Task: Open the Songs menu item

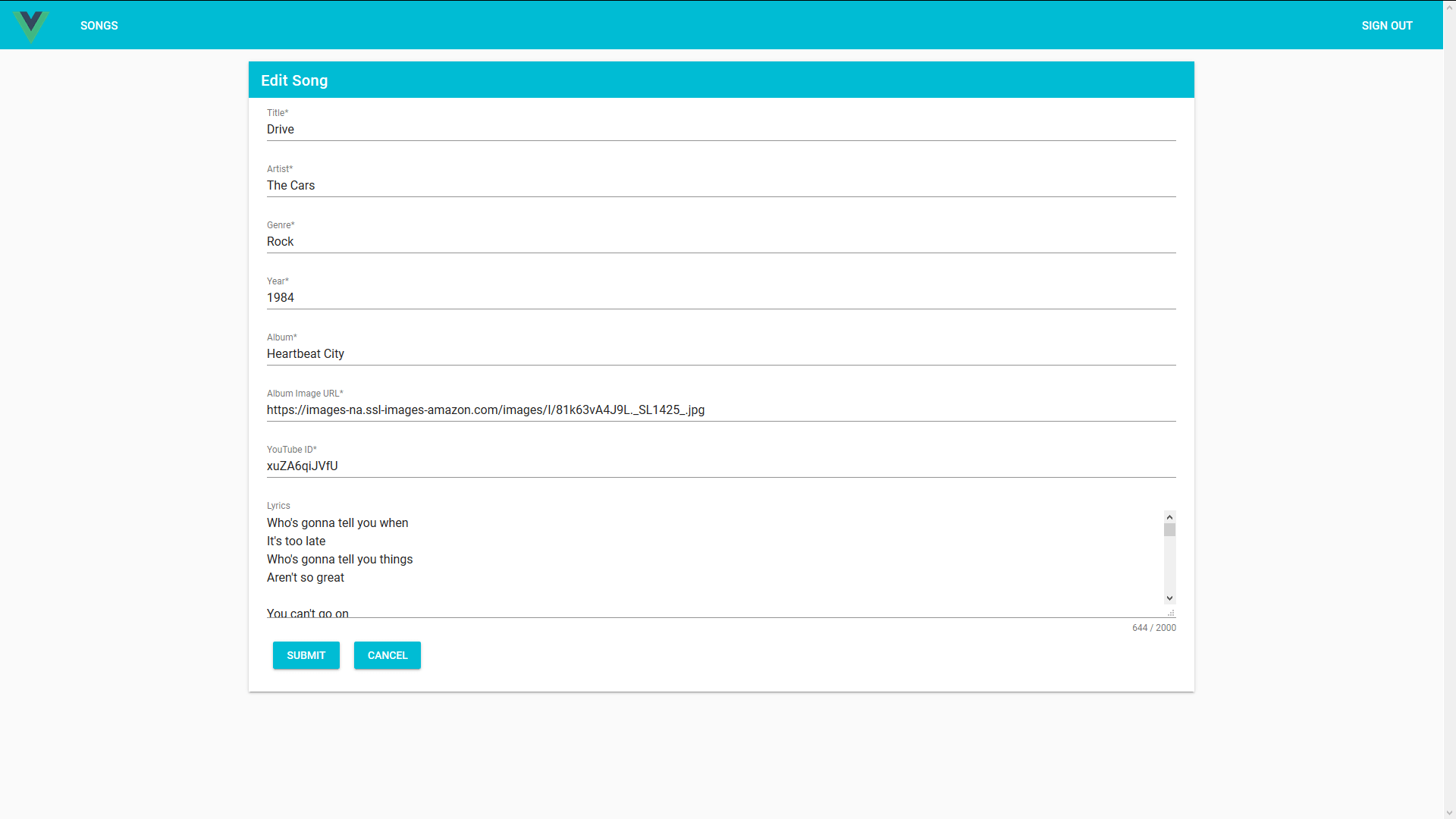Action: (99, 26)
